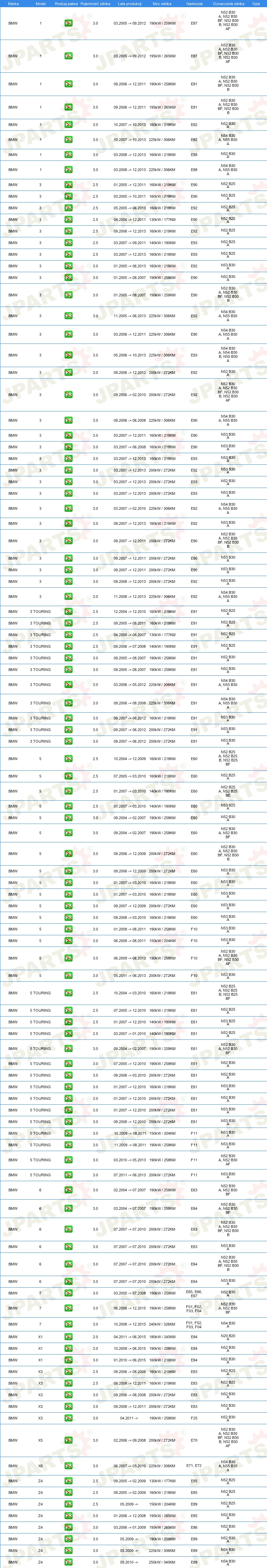Click fuel icon in Z4 250kW / 340KM row
The width and height of the screenshot is (267, 1568).
point(68,1562)
